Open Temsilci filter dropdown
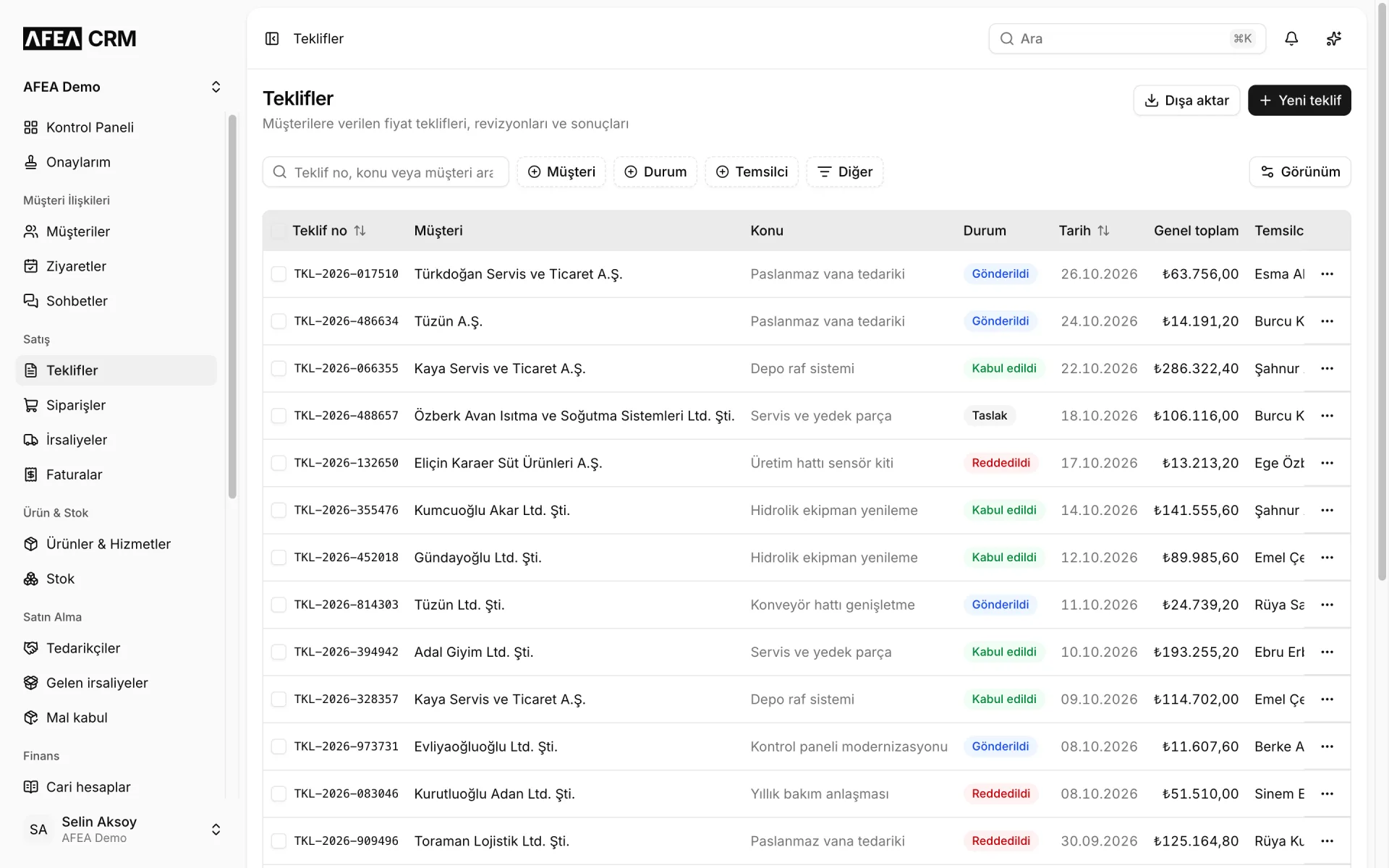Image resolution: width=1389 pixels, height=868 pixels. pos(752,172)
